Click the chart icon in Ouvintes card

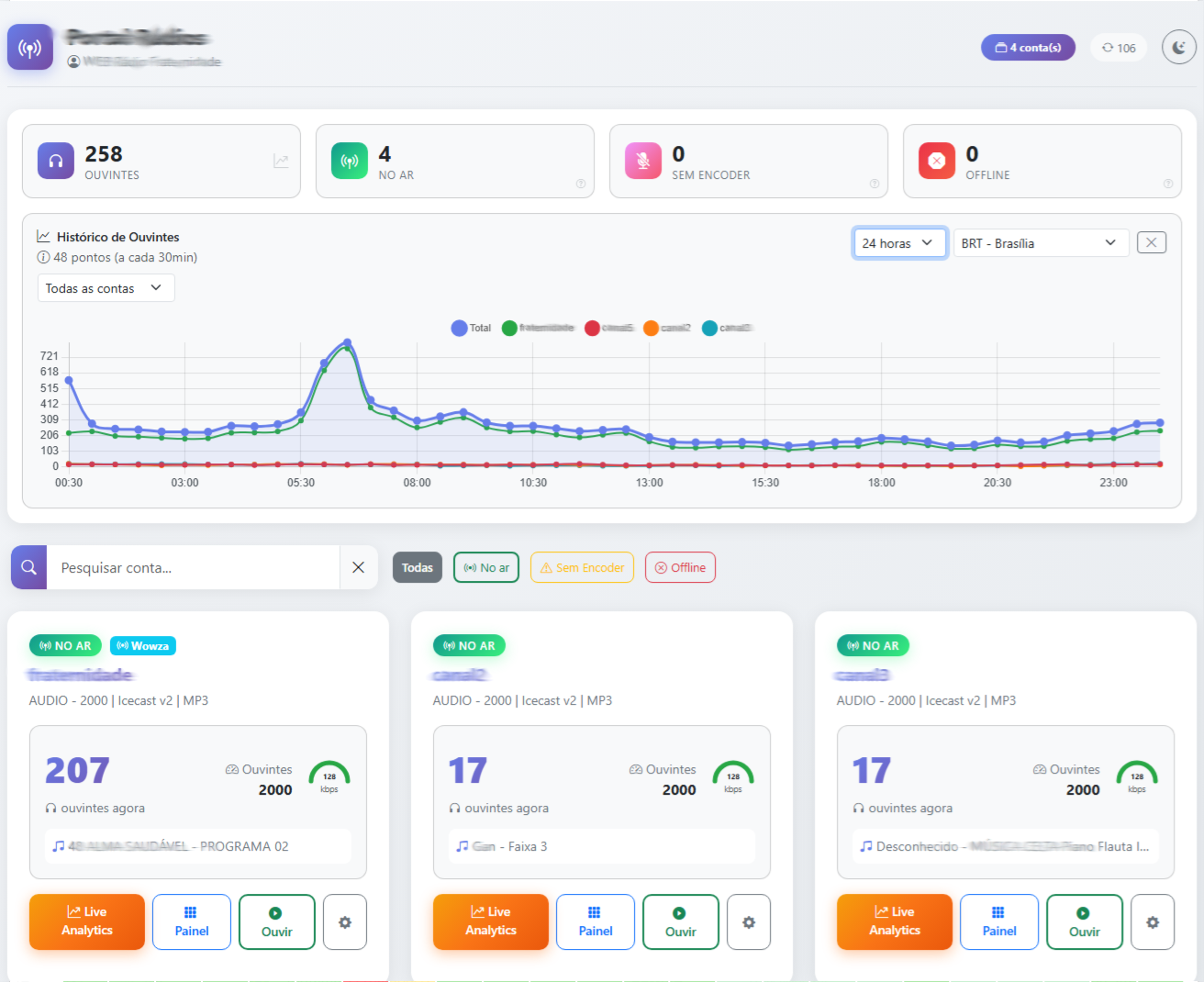[x=281, y=162]
